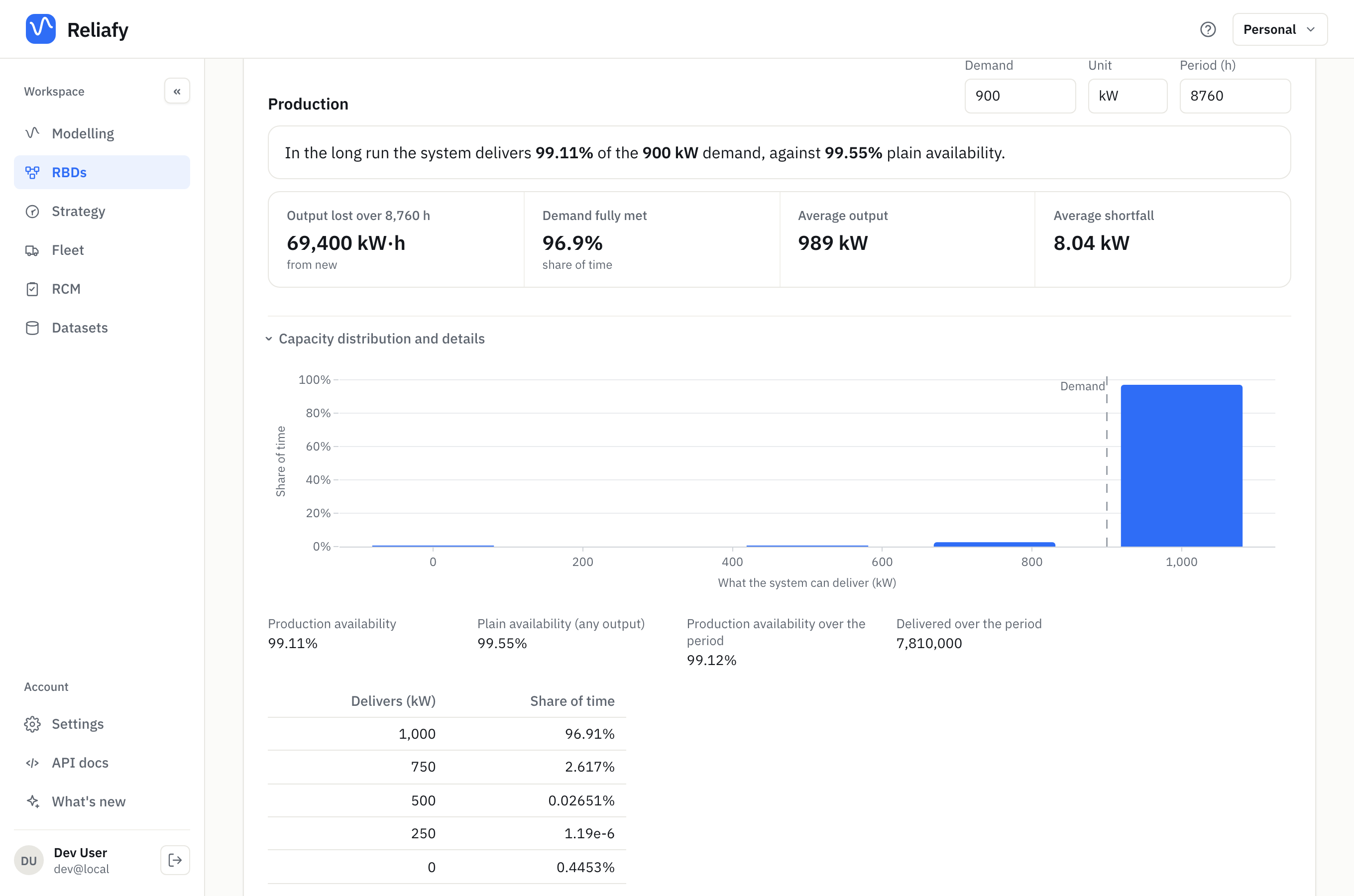
Task: Click the tall 1,000 kW chart bar
Action: click(1181, 466)
